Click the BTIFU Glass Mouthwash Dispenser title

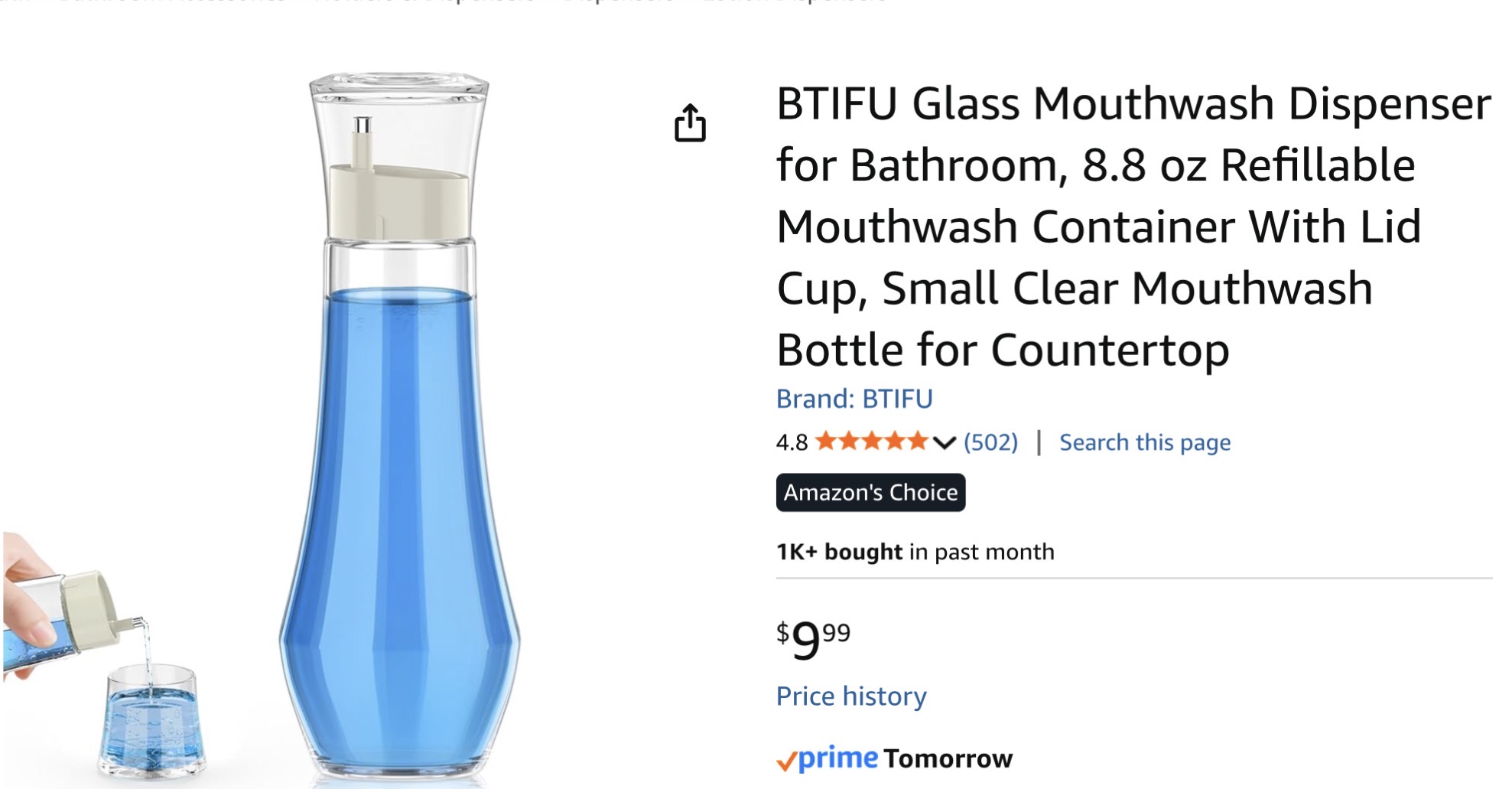click(1132, 226)
